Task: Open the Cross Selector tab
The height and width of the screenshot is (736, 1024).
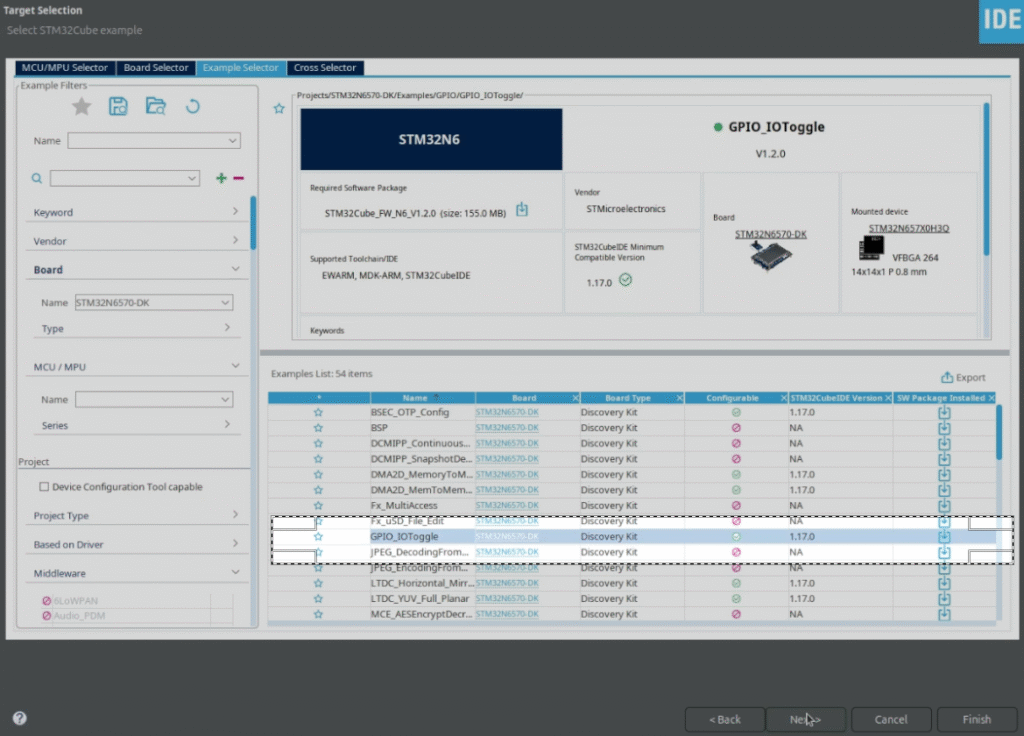Action: [325, 68]
